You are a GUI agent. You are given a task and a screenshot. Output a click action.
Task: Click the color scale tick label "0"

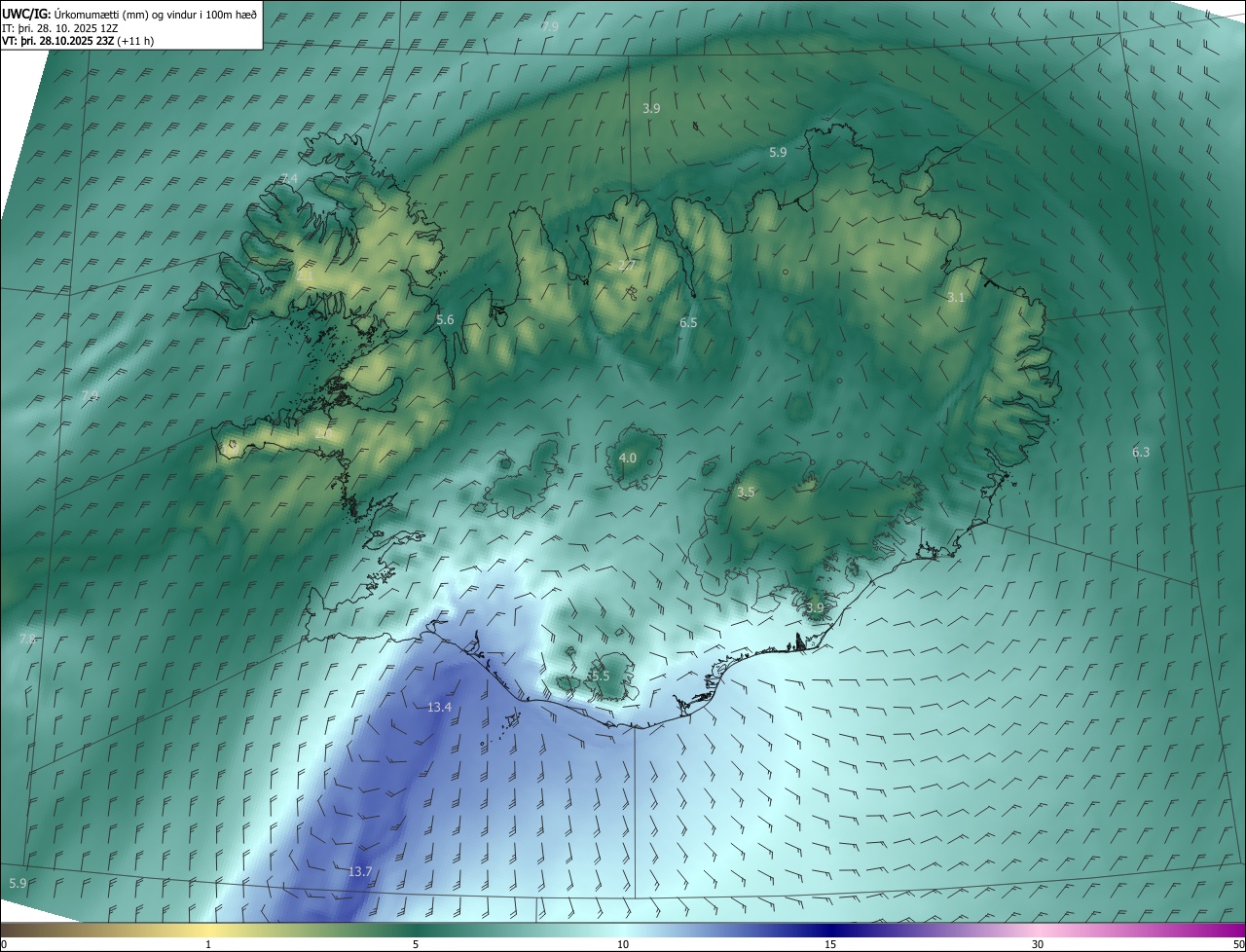pyautogui.click(x=4, y=944)
